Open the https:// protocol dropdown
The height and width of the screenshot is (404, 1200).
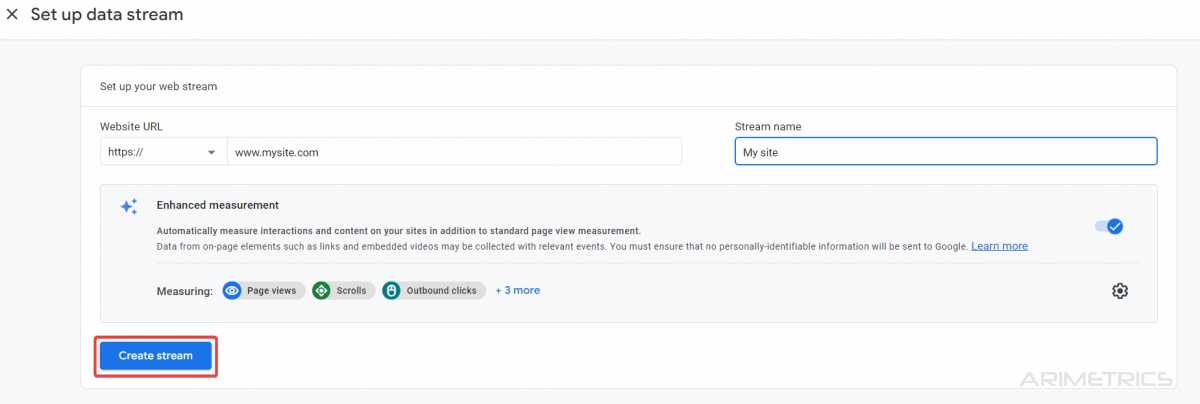pos(163,152)
